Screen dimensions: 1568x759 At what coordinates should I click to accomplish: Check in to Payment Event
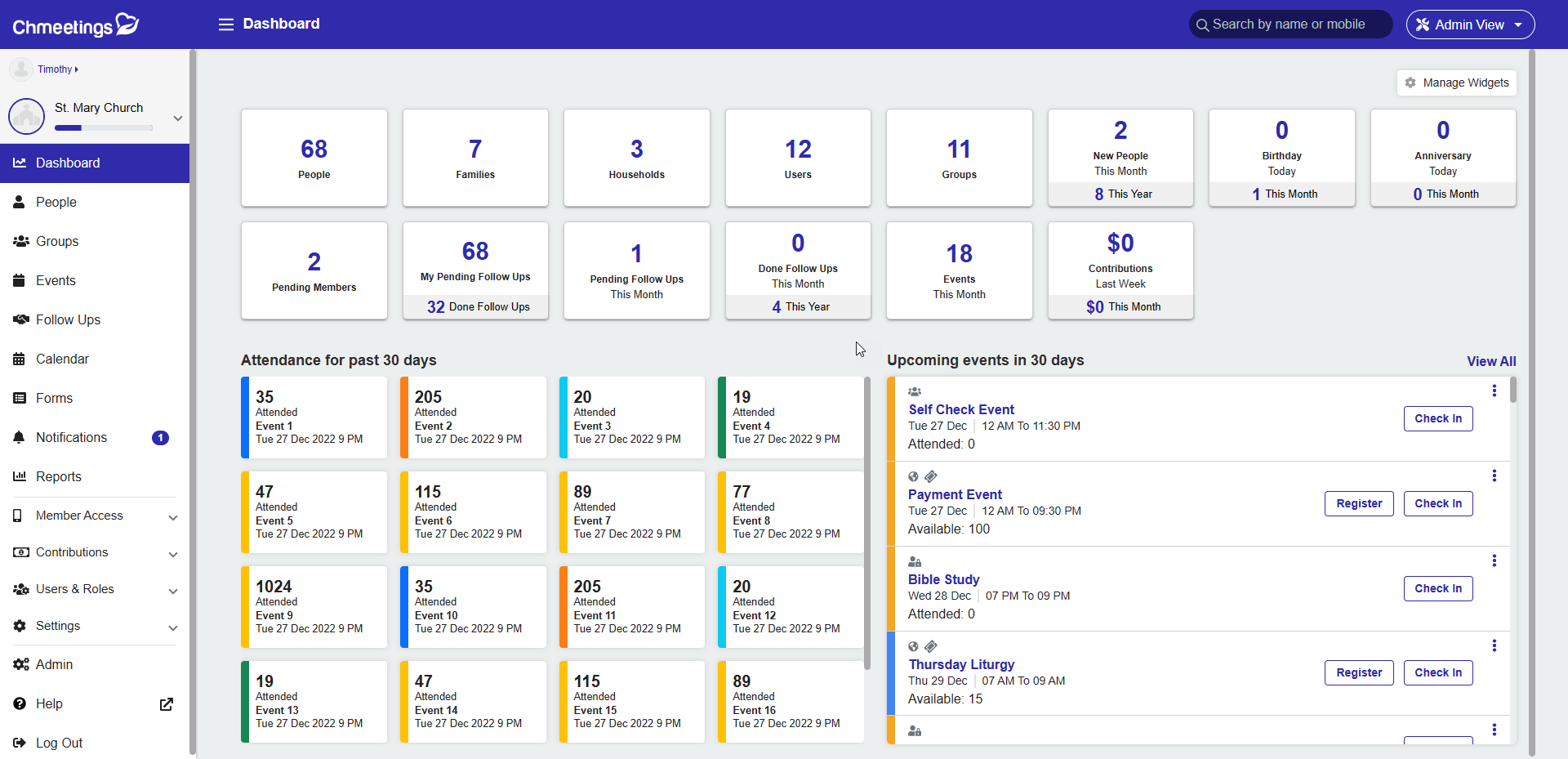pyautogui.click(x=1438, y=503)
